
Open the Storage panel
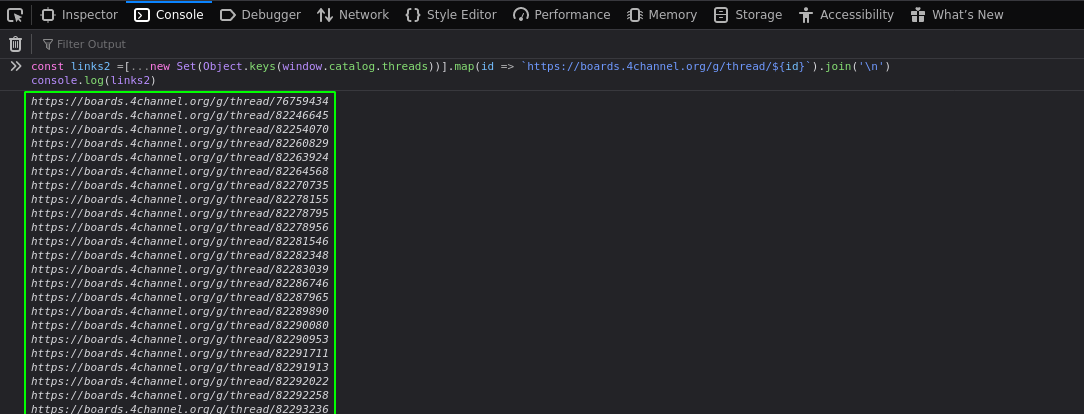click(x=747, y=15)
